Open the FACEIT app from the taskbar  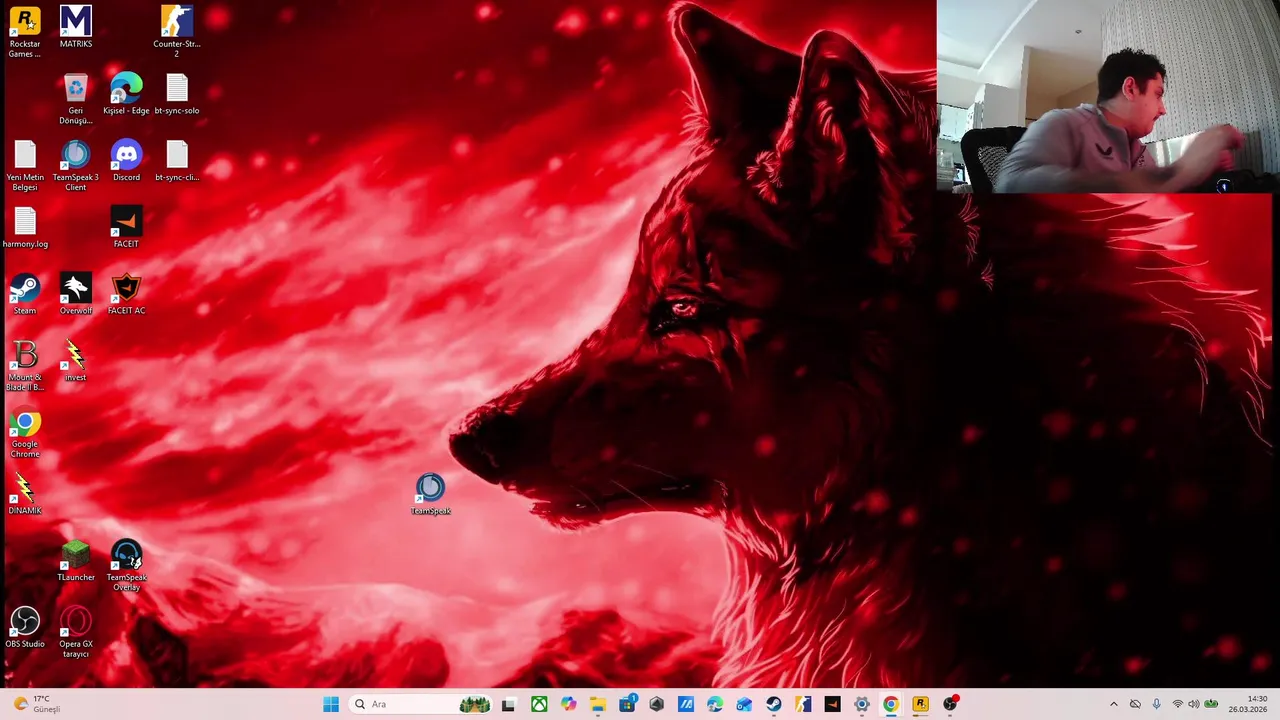[x=832, y=704]
